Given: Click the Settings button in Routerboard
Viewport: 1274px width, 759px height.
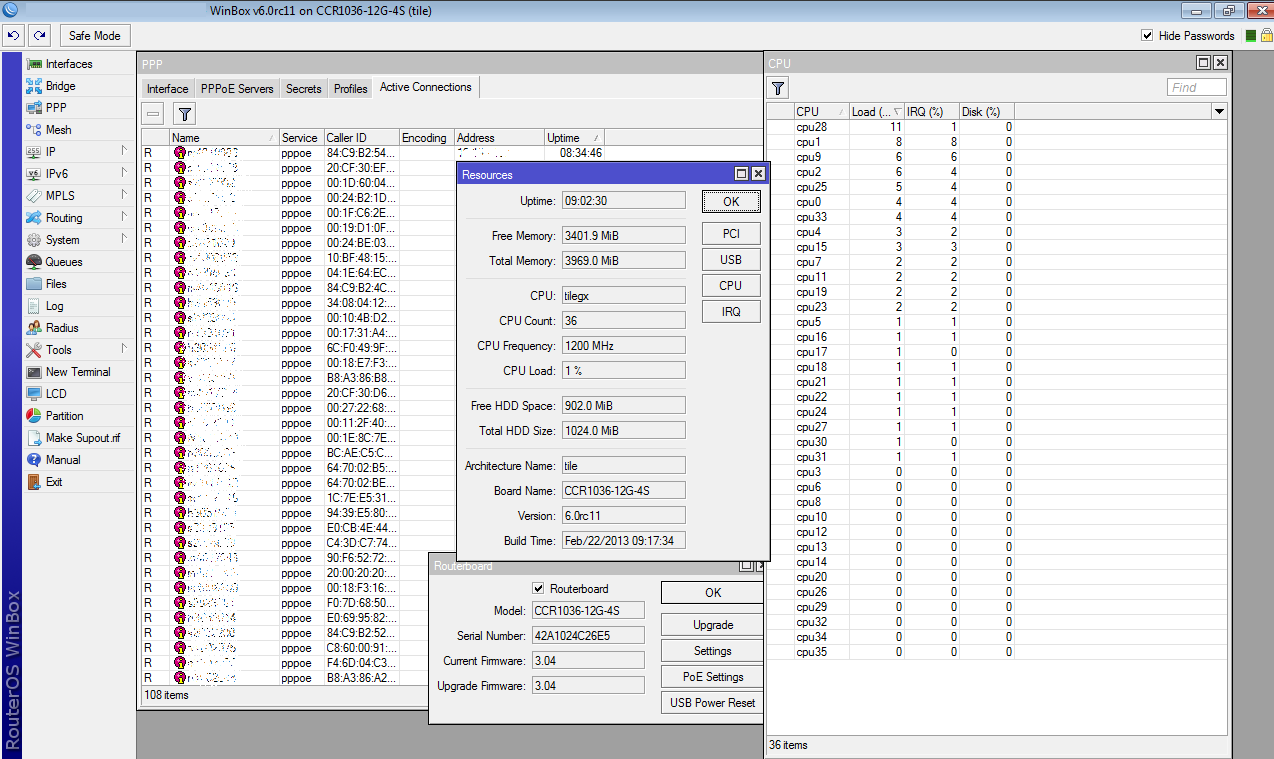Looking at the screenshot, I should pyautogui.click(x=712, y=650).
